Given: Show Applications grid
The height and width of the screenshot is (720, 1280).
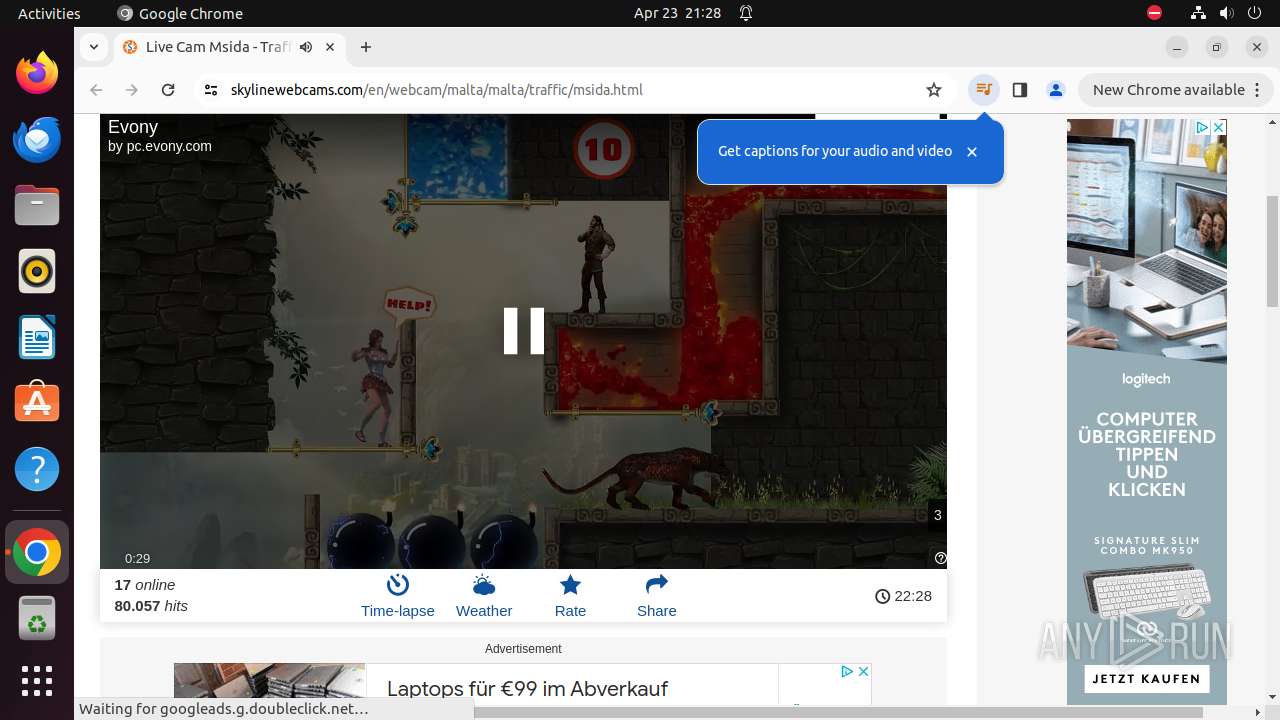Looking at the screenshot, I should (x=37, y=681).
